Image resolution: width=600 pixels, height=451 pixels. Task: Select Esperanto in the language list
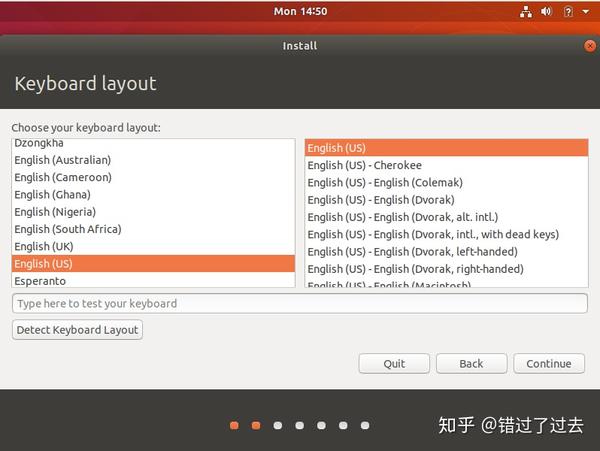pos(153,280)
